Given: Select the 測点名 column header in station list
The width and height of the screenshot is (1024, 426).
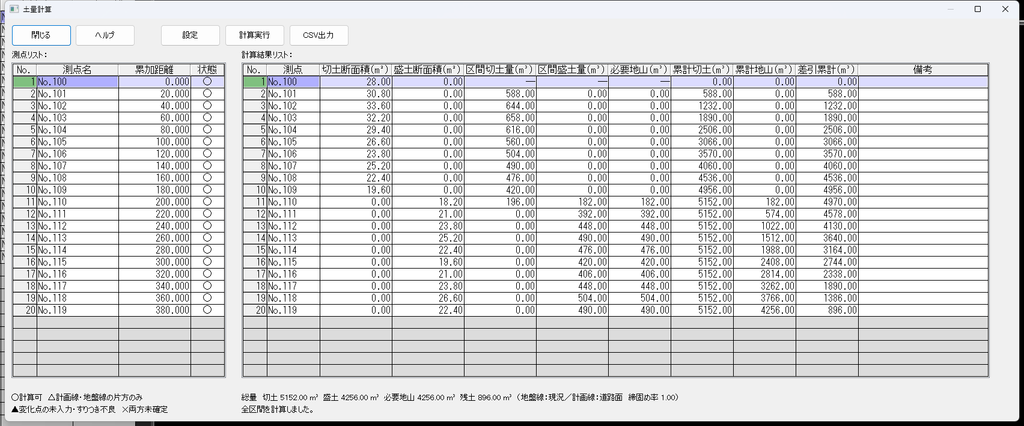Looking at the screenshot, I should pos(77,69).
